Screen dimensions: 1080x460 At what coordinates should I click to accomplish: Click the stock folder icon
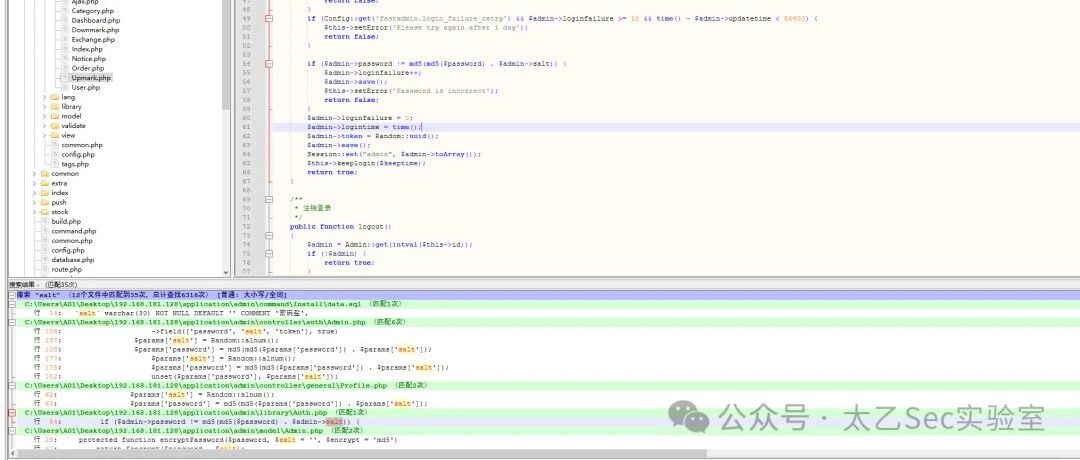point(45,212)
